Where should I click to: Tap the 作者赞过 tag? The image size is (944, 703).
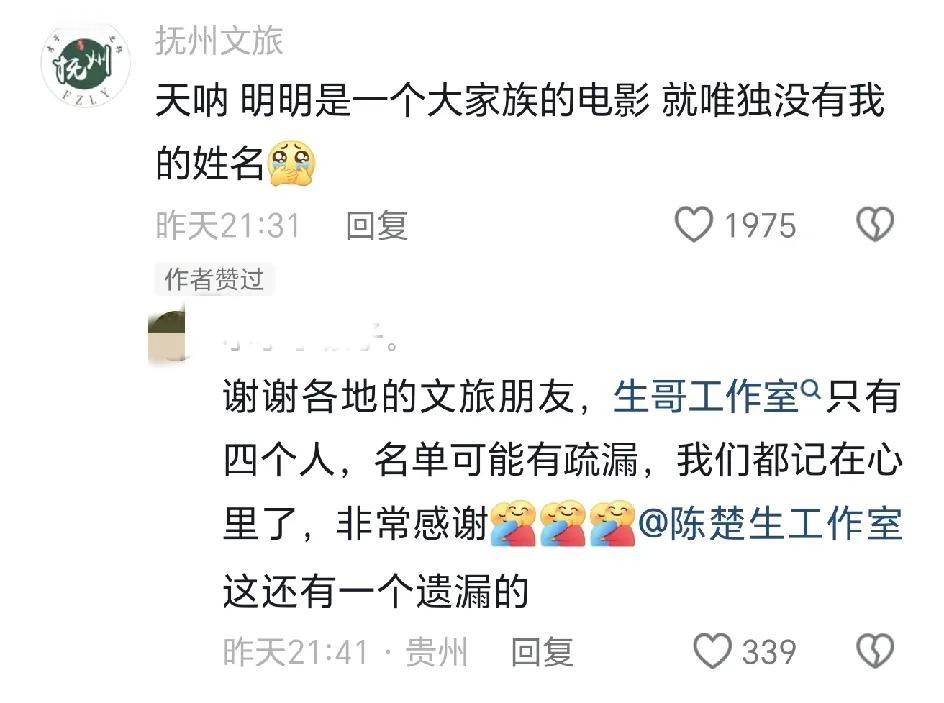pos(214,279)
